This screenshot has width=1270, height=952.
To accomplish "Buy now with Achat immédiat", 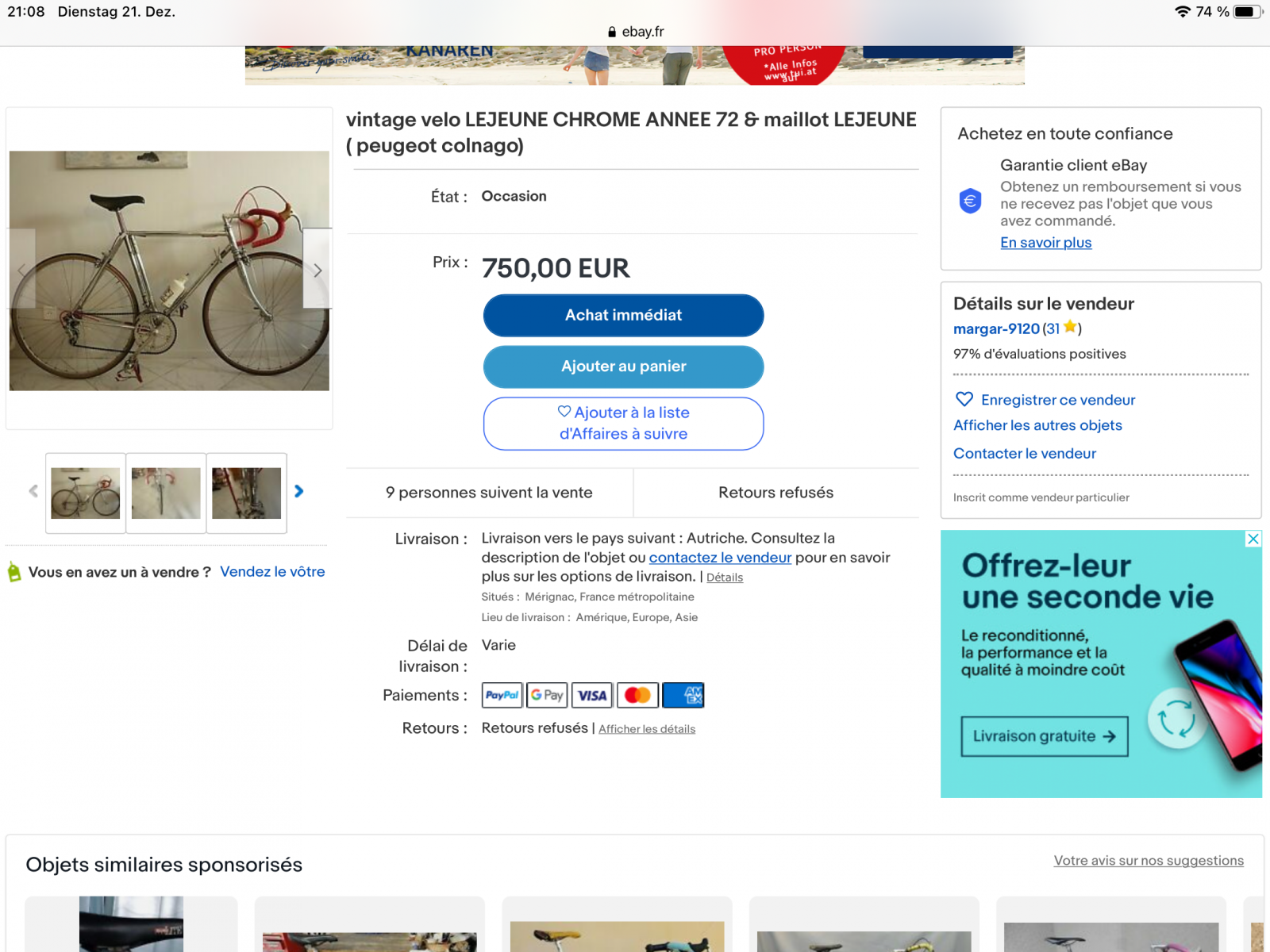I will 624,316.
